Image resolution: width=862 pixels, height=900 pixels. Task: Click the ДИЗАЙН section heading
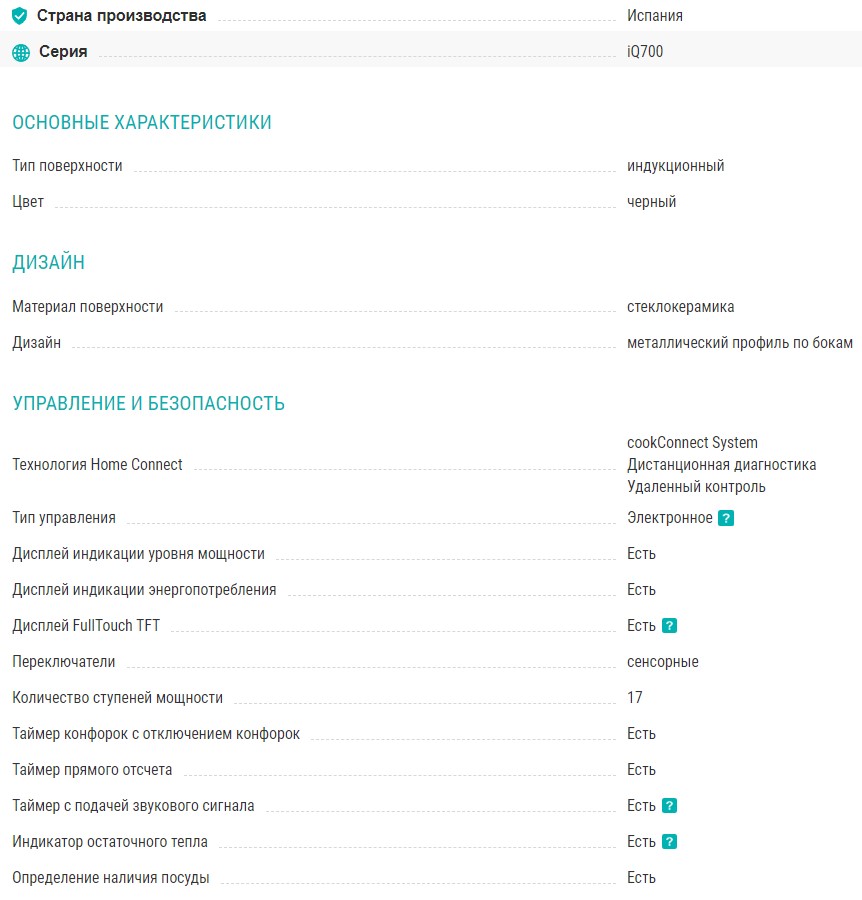(x=48, y=263)
